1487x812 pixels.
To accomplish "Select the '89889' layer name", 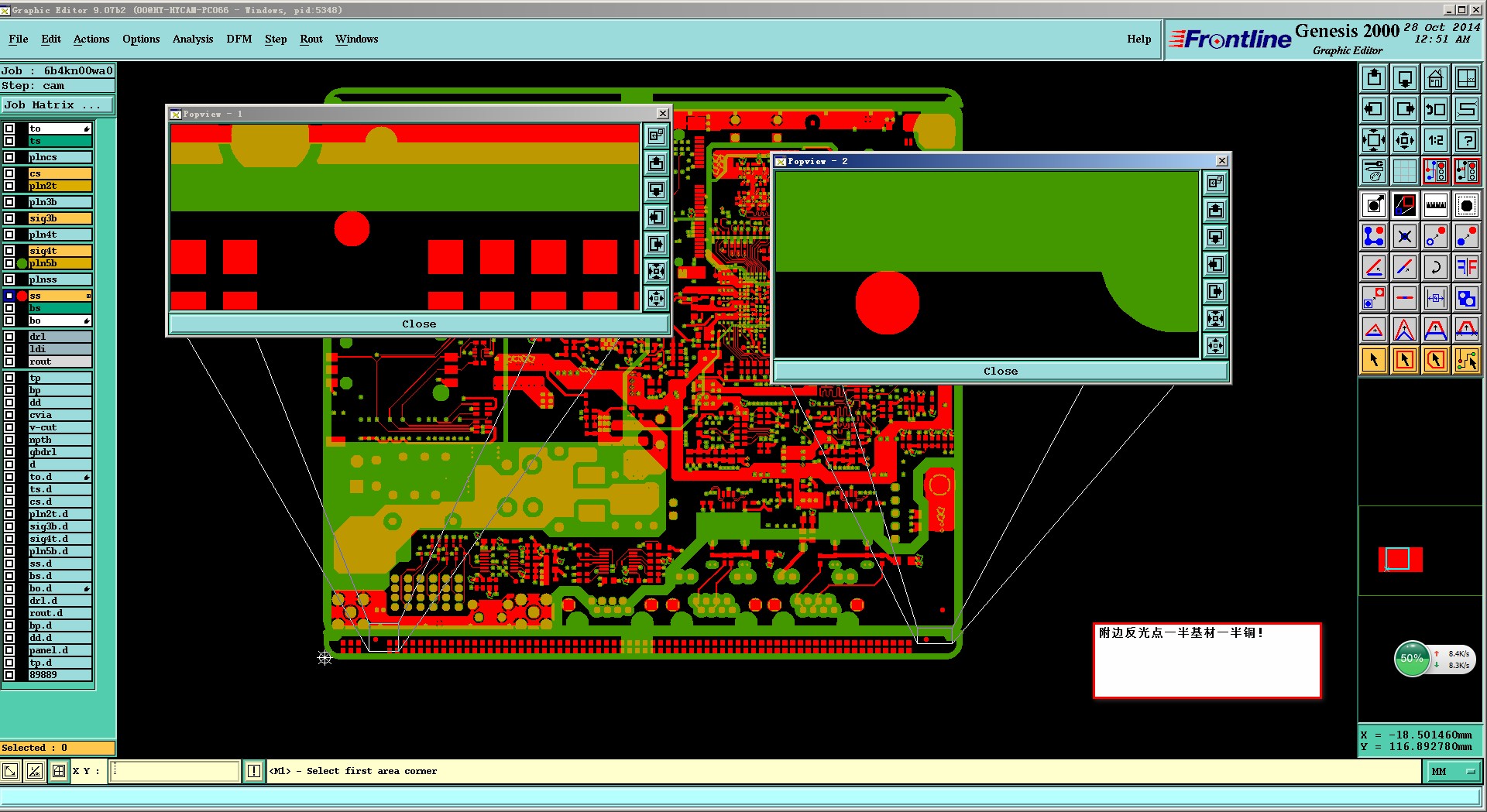I will tap(60, 675).
